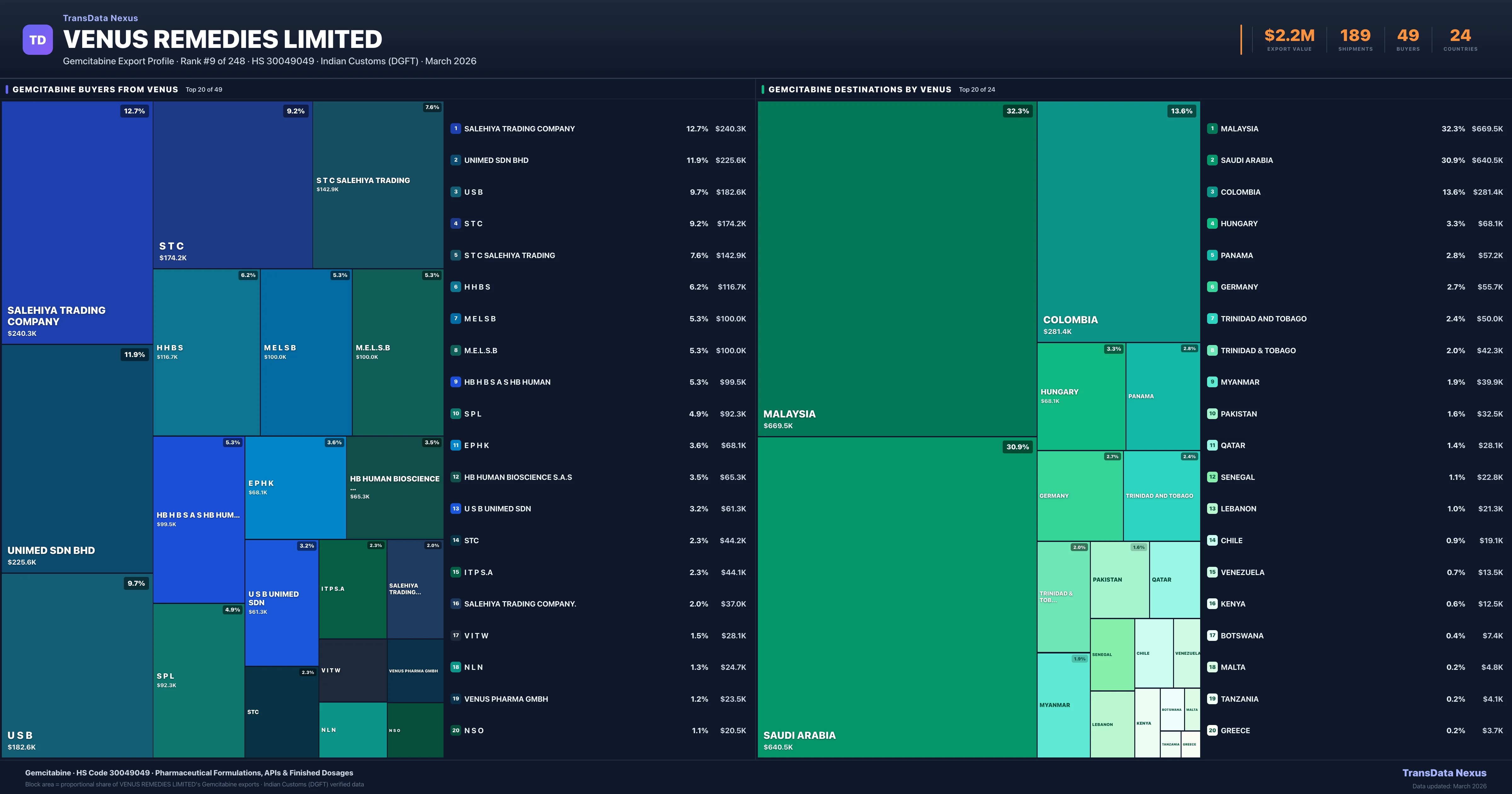Click rank badge 13 beside U S B UNIMED SDN
Image resolution: width=1512 pixels, height=794 pixels.
455,509
